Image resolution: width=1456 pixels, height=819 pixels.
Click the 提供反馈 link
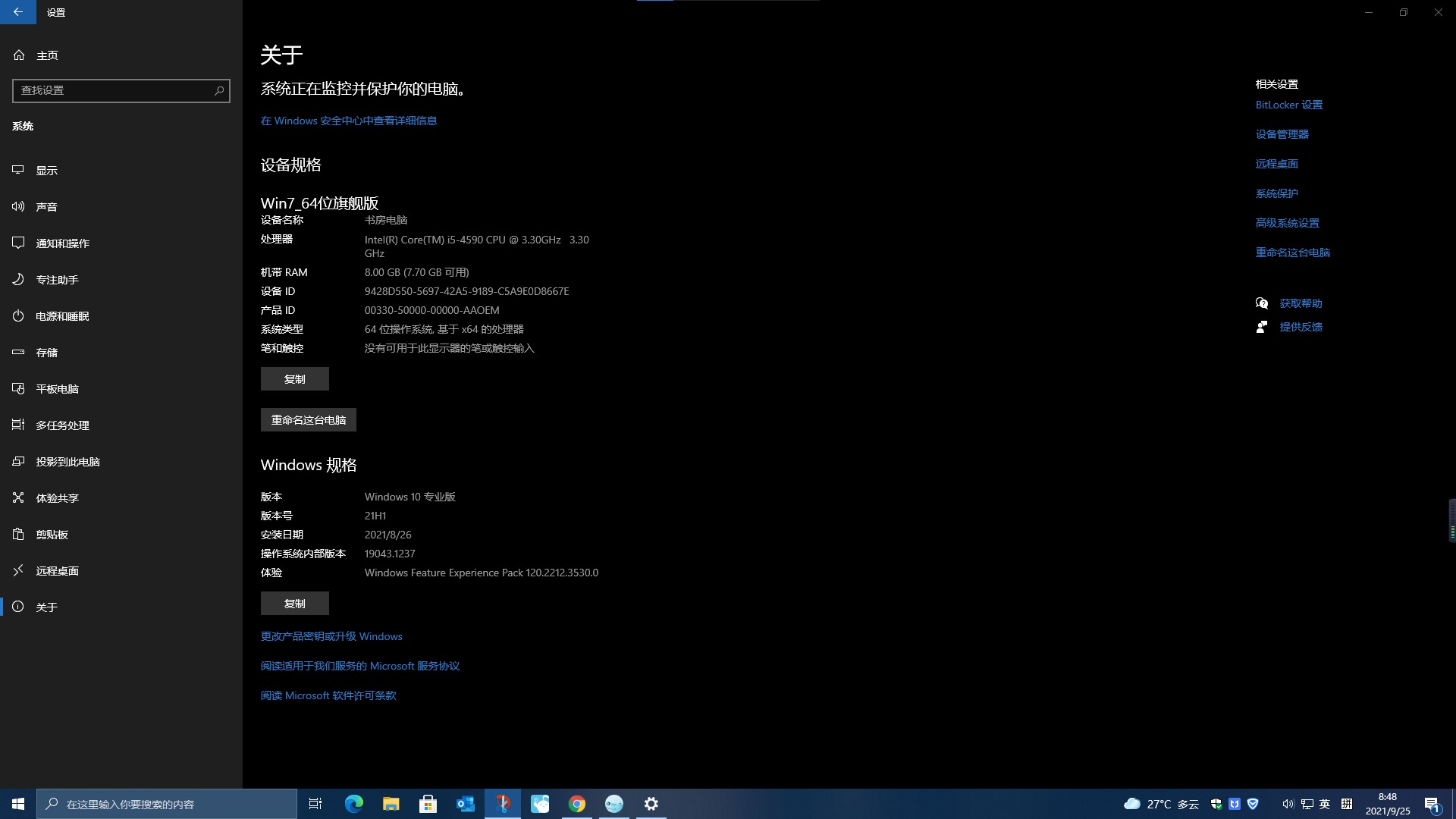click(1301, 327)
